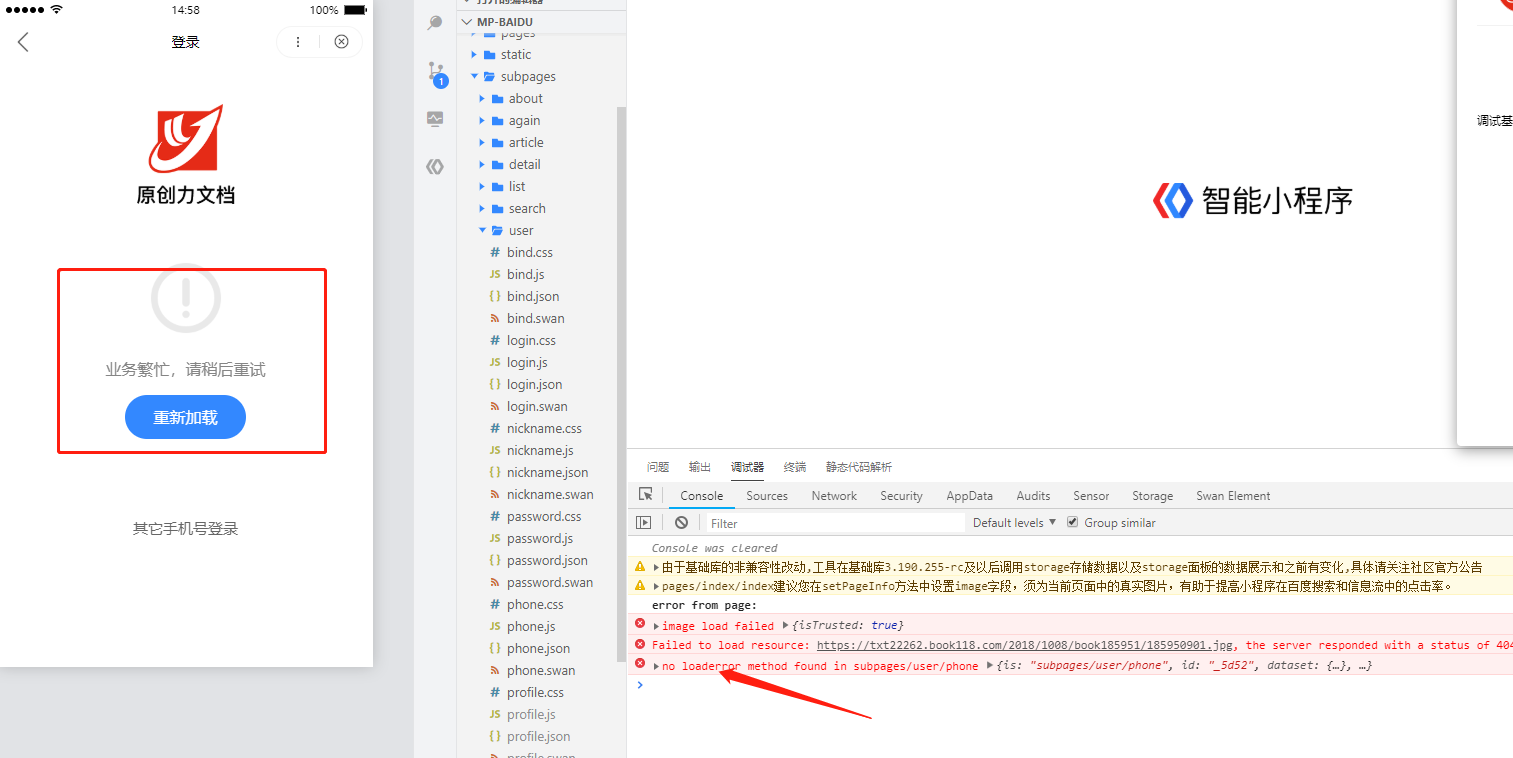The height and width of the screenshot is (758, 1513).
Task: Switch to the Network tab
Action: pos(834,496)
